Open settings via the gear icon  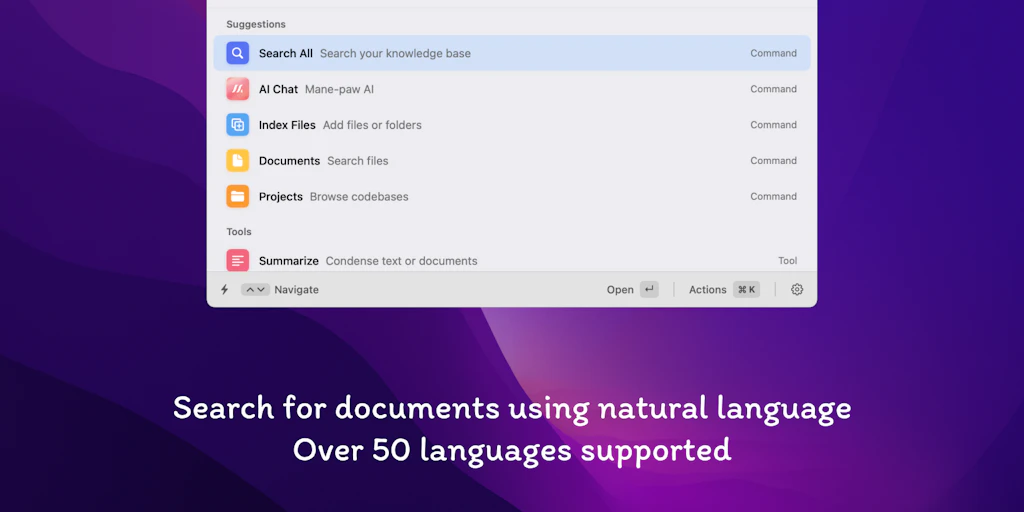tap(797, 289)
